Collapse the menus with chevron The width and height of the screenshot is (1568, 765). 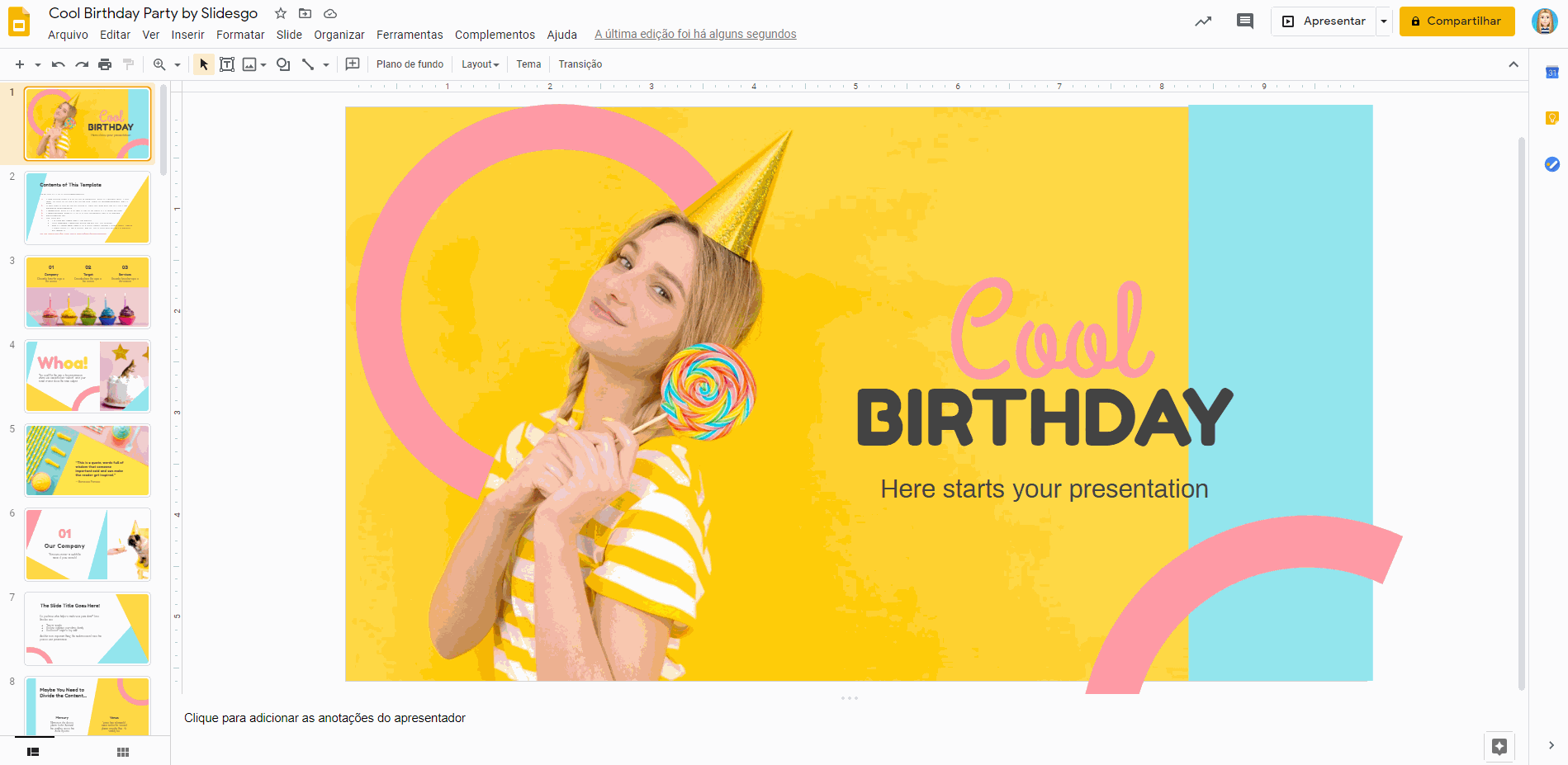coord(1514,64)
